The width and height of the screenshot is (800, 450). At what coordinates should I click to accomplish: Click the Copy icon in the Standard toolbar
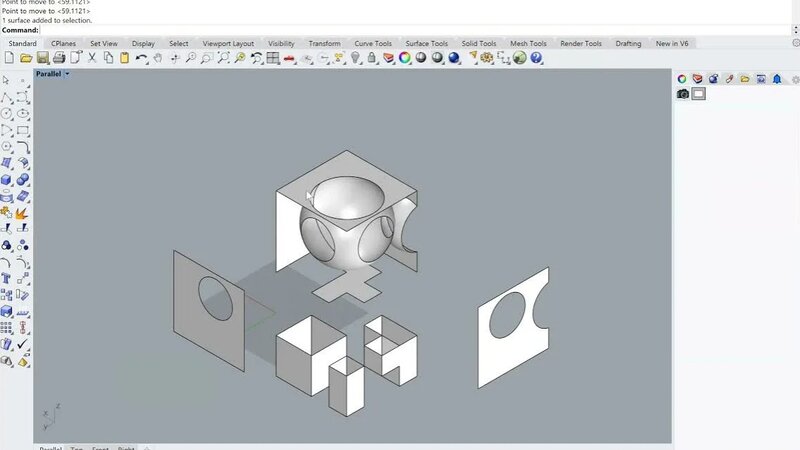tap(108, 58)
